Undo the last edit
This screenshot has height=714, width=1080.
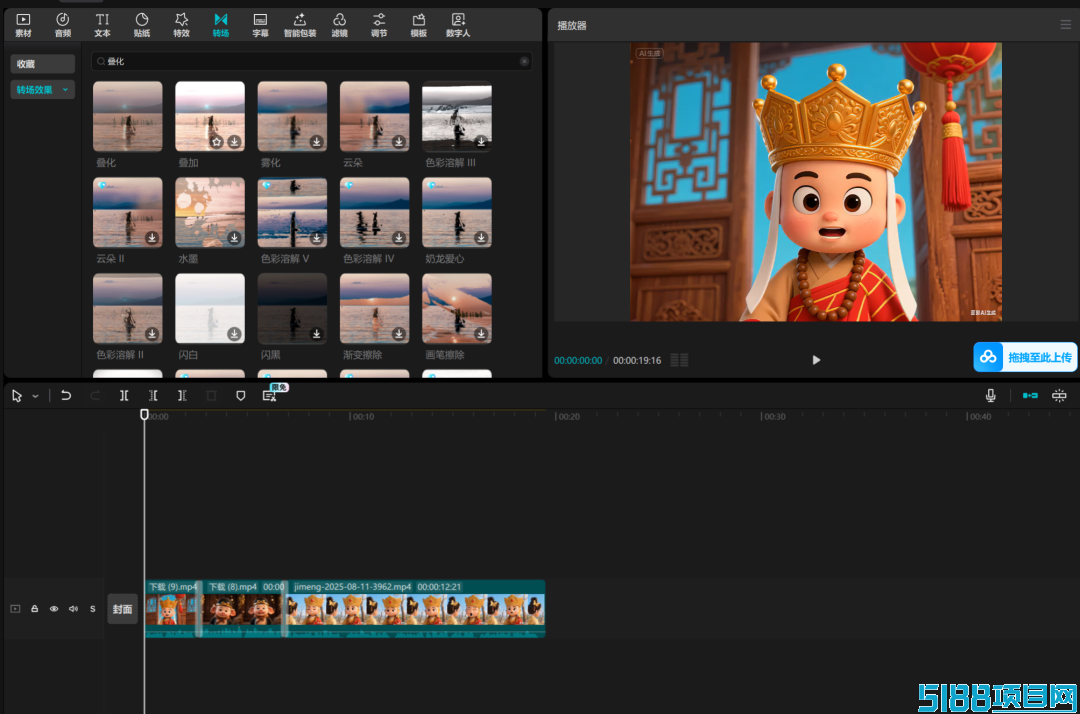tap(66, 395)
